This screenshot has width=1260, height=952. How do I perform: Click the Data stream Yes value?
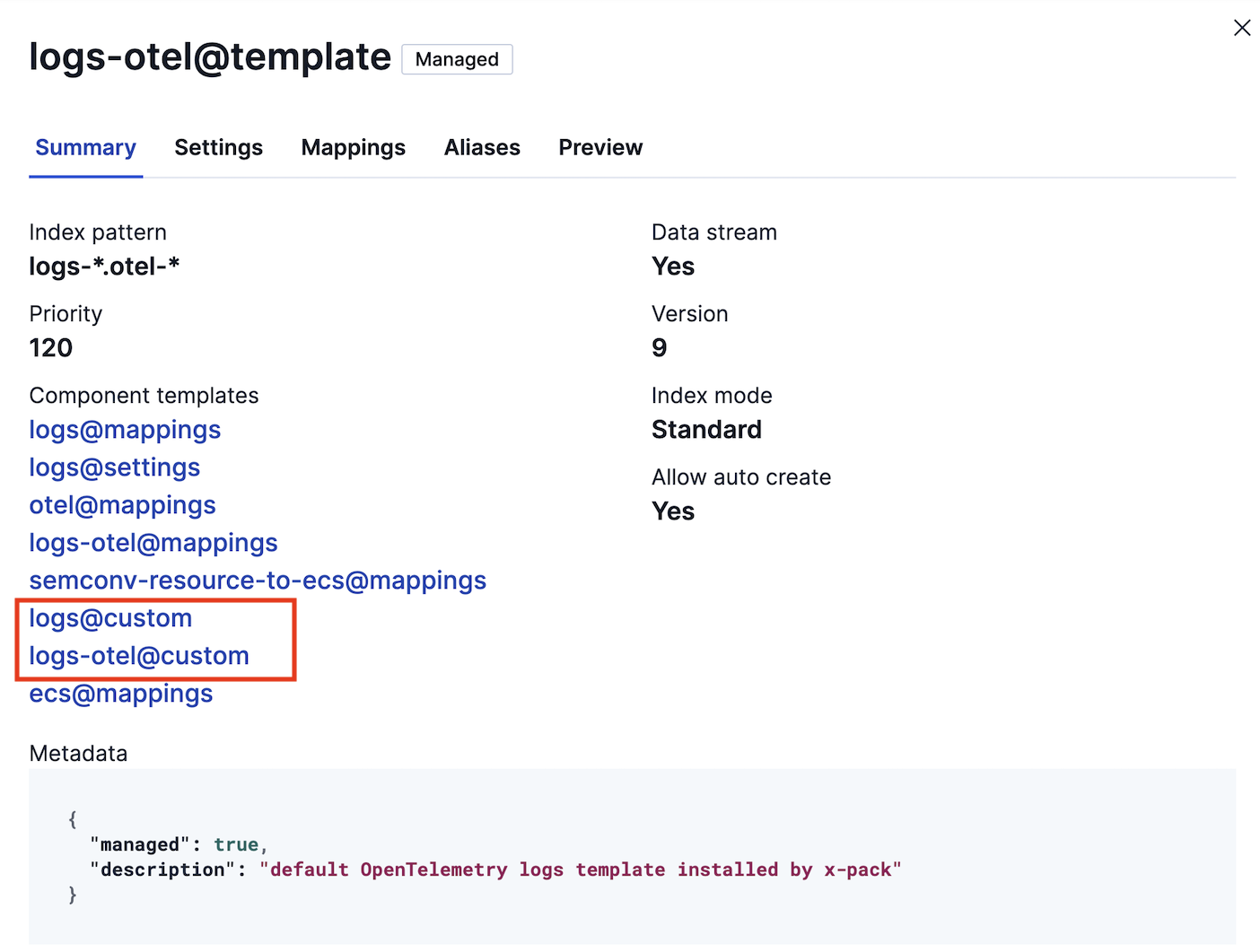point(672,266)
